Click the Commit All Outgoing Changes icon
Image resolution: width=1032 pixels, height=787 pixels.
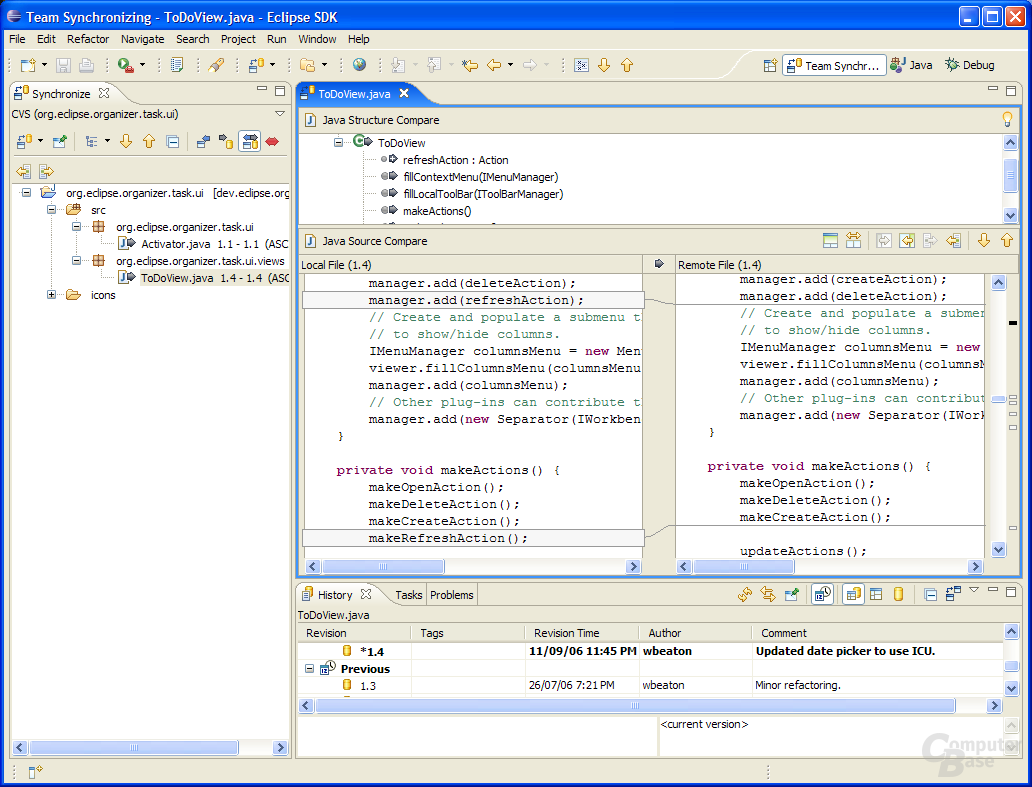46,172
